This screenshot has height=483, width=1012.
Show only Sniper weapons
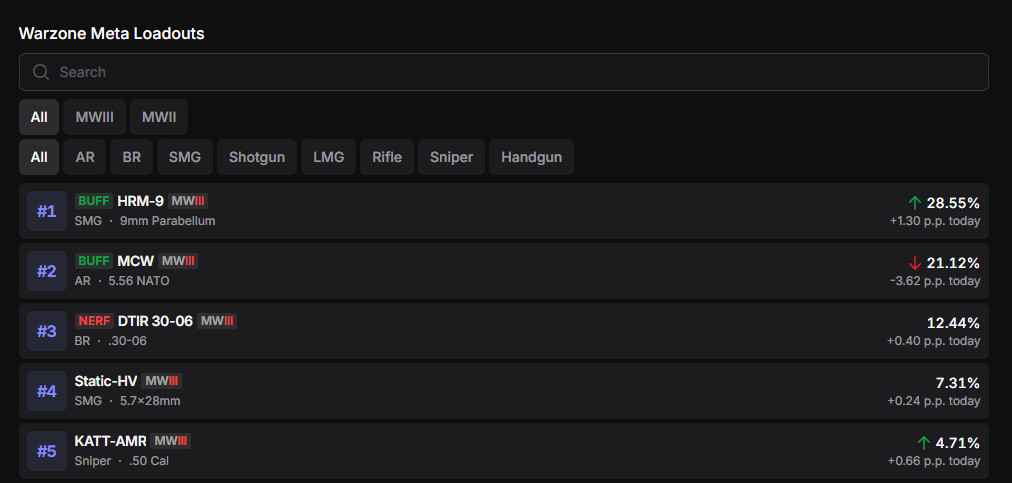tap(451, 157)
